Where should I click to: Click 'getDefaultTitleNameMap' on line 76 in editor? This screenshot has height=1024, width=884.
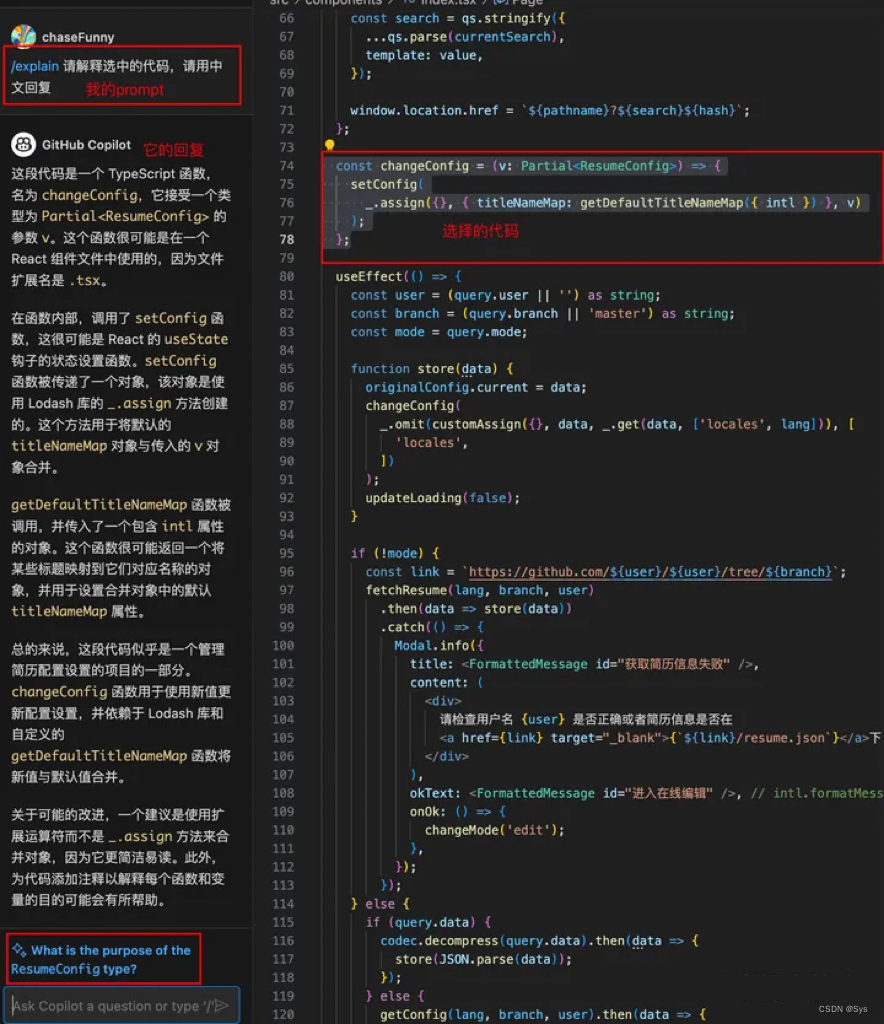(661, 202)
